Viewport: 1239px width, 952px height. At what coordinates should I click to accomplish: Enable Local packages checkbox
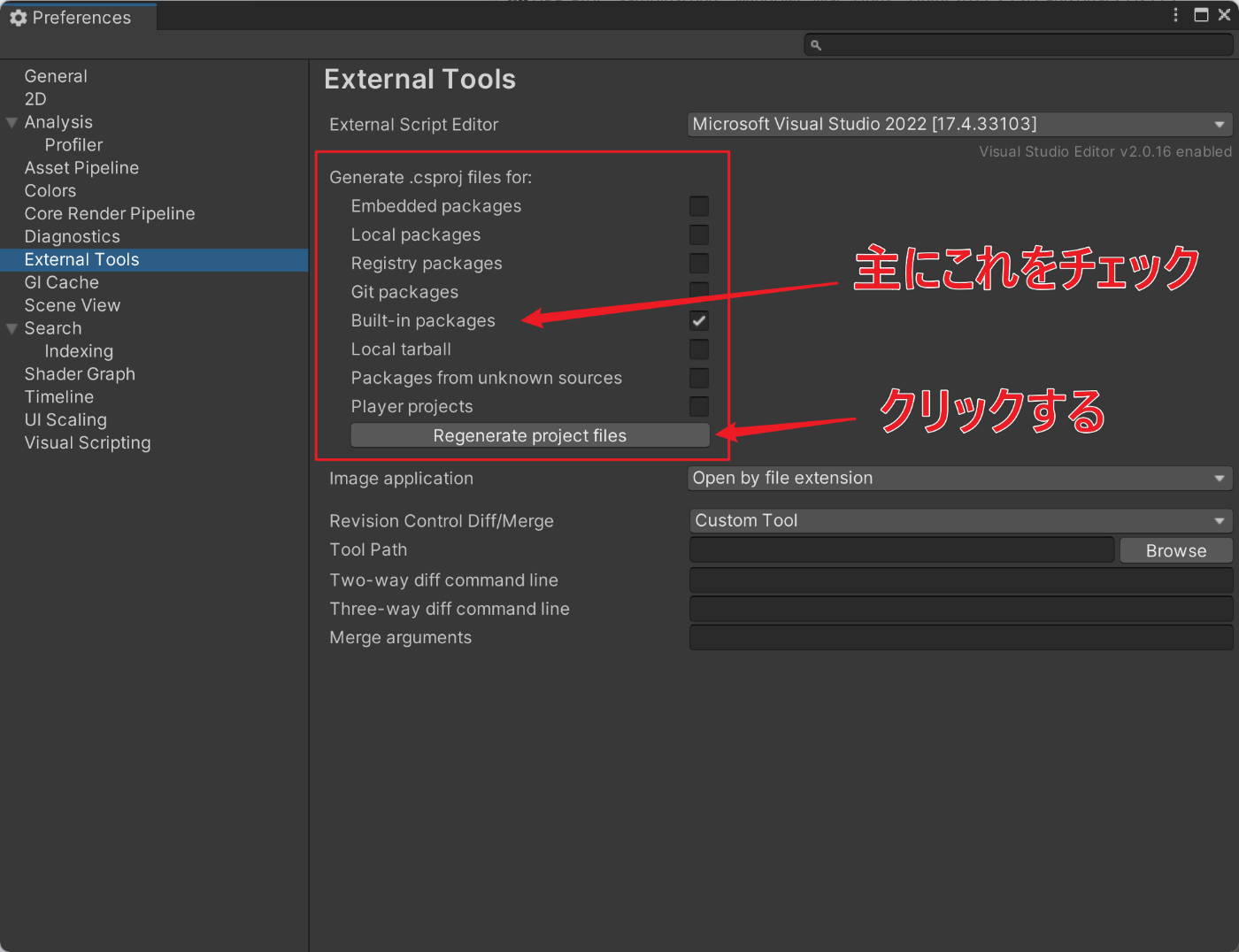pos(699,234)
